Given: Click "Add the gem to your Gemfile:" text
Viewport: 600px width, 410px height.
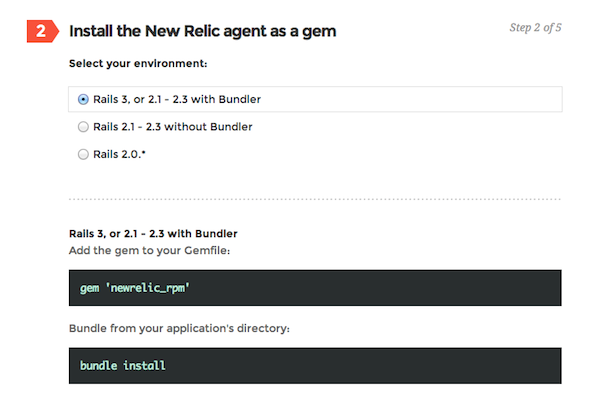Looking at the screenshot, I should 149,250.
